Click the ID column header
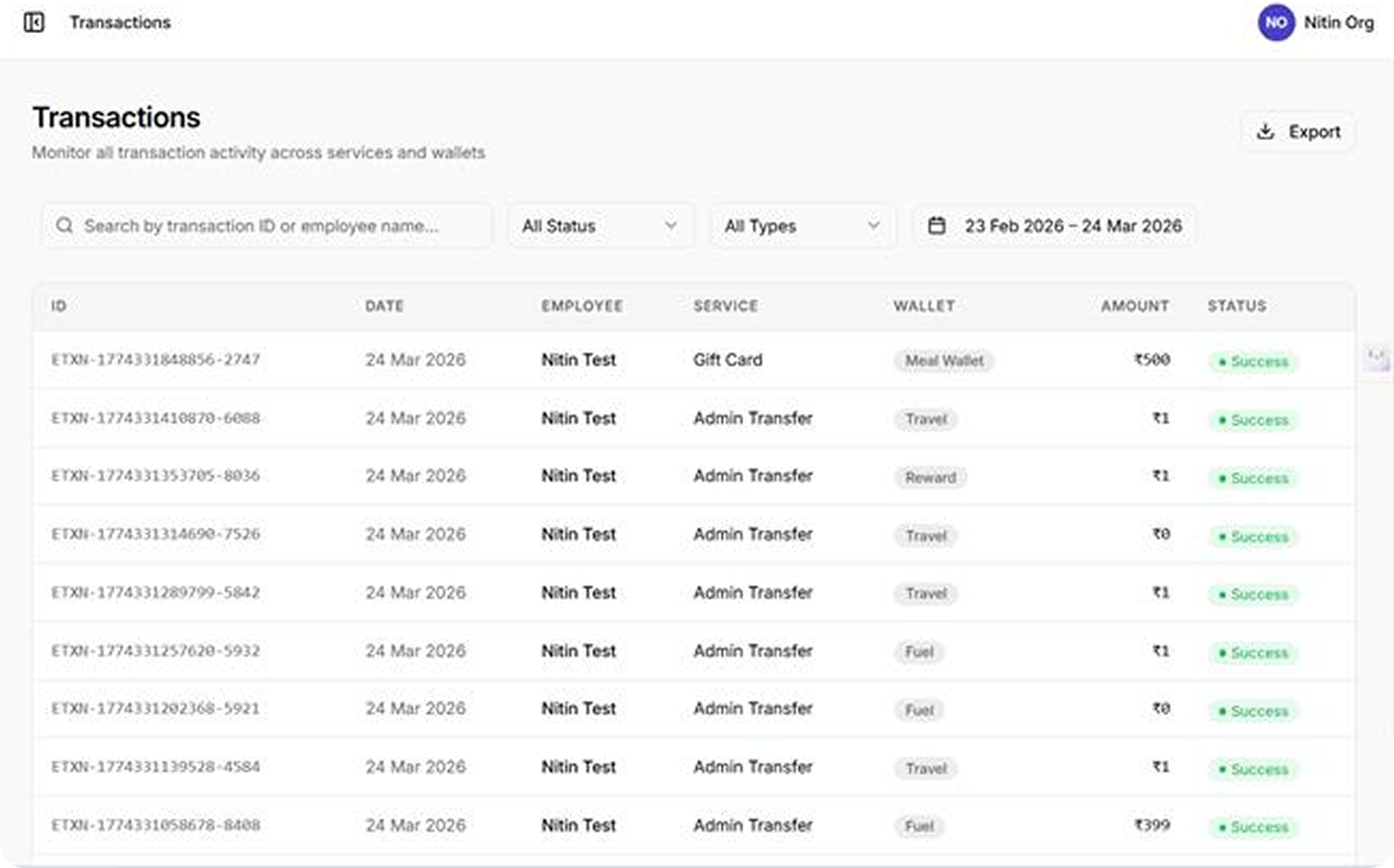Viewport: 1394px width, 868px height. (59, 306)
